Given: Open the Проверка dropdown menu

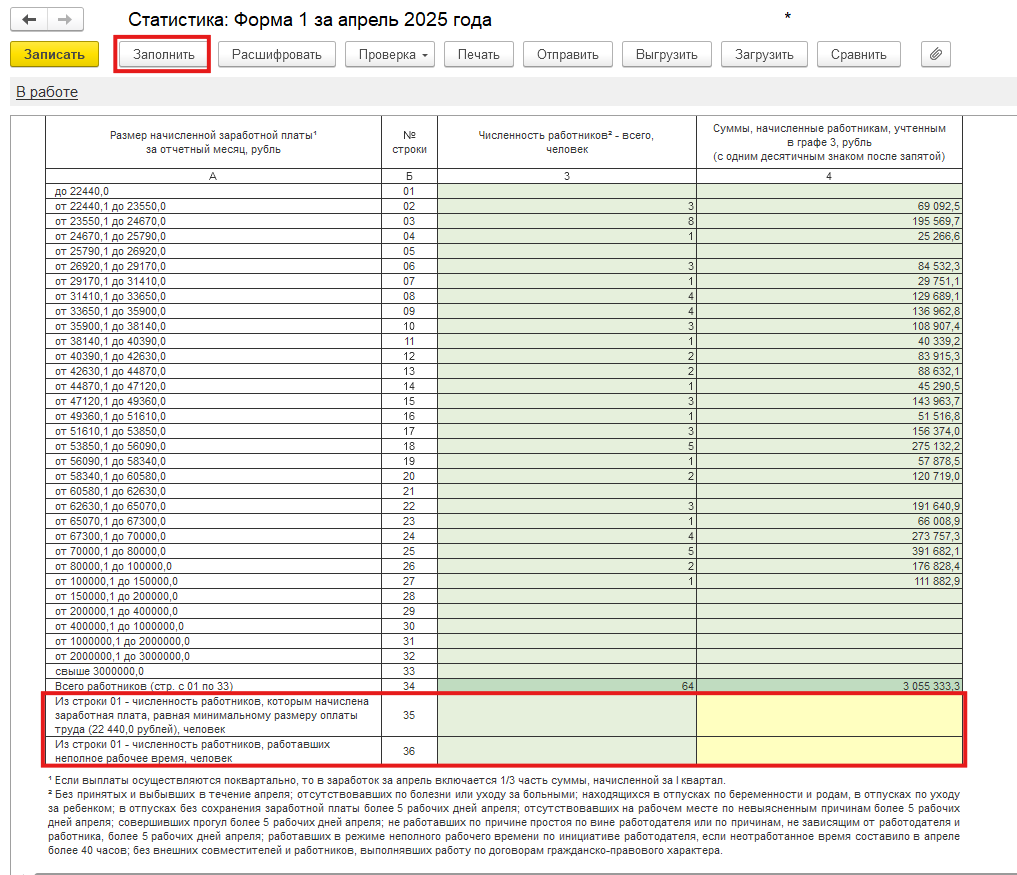Looking at the screenshot, I should [390, 54].
